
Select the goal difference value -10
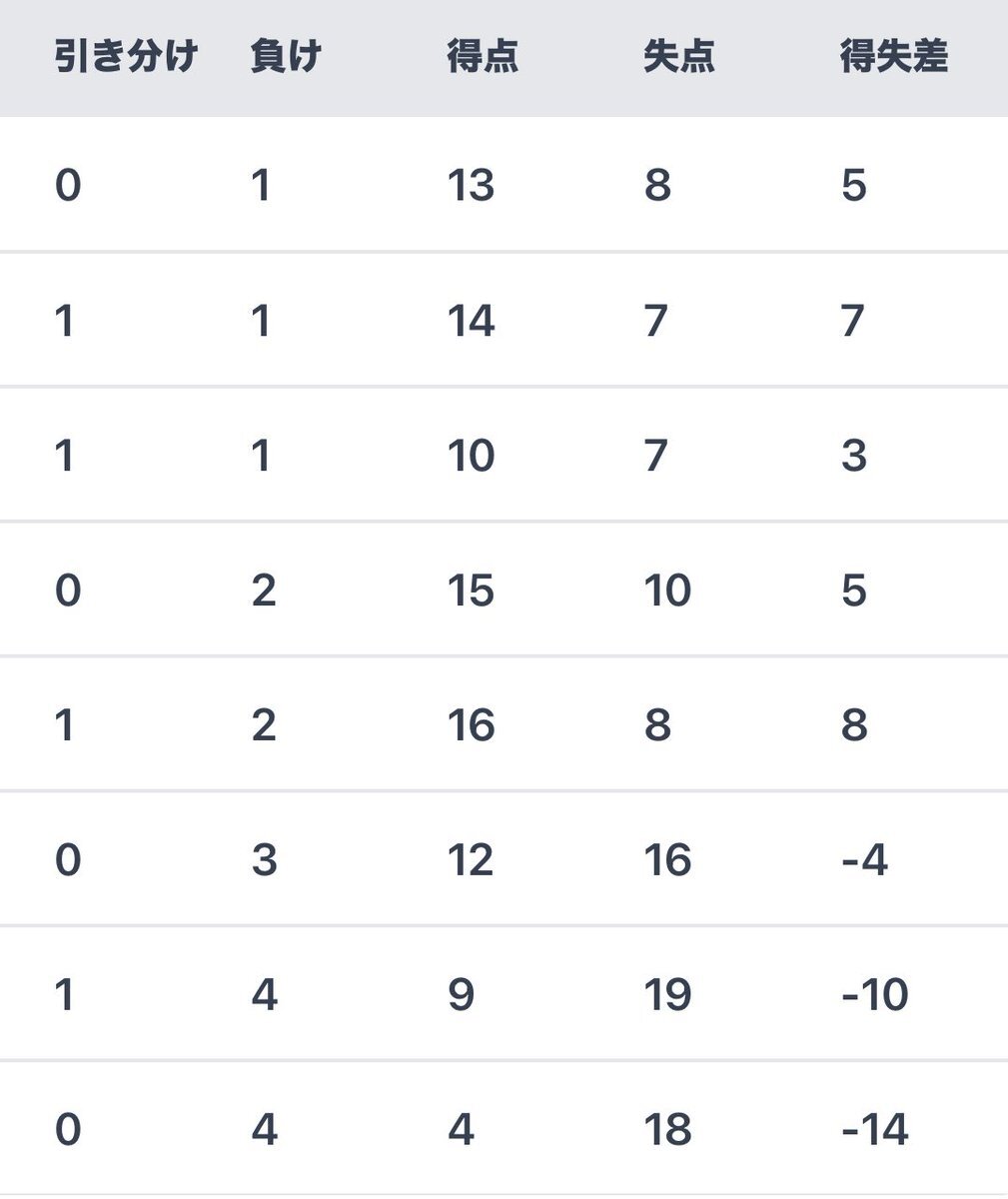[x=875, y=995]
